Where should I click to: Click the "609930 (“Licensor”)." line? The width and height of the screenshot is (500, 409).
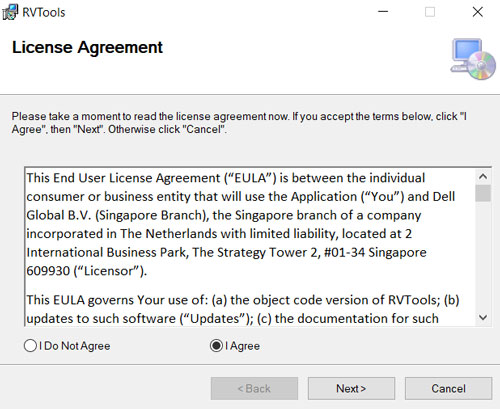coord(87,271)
